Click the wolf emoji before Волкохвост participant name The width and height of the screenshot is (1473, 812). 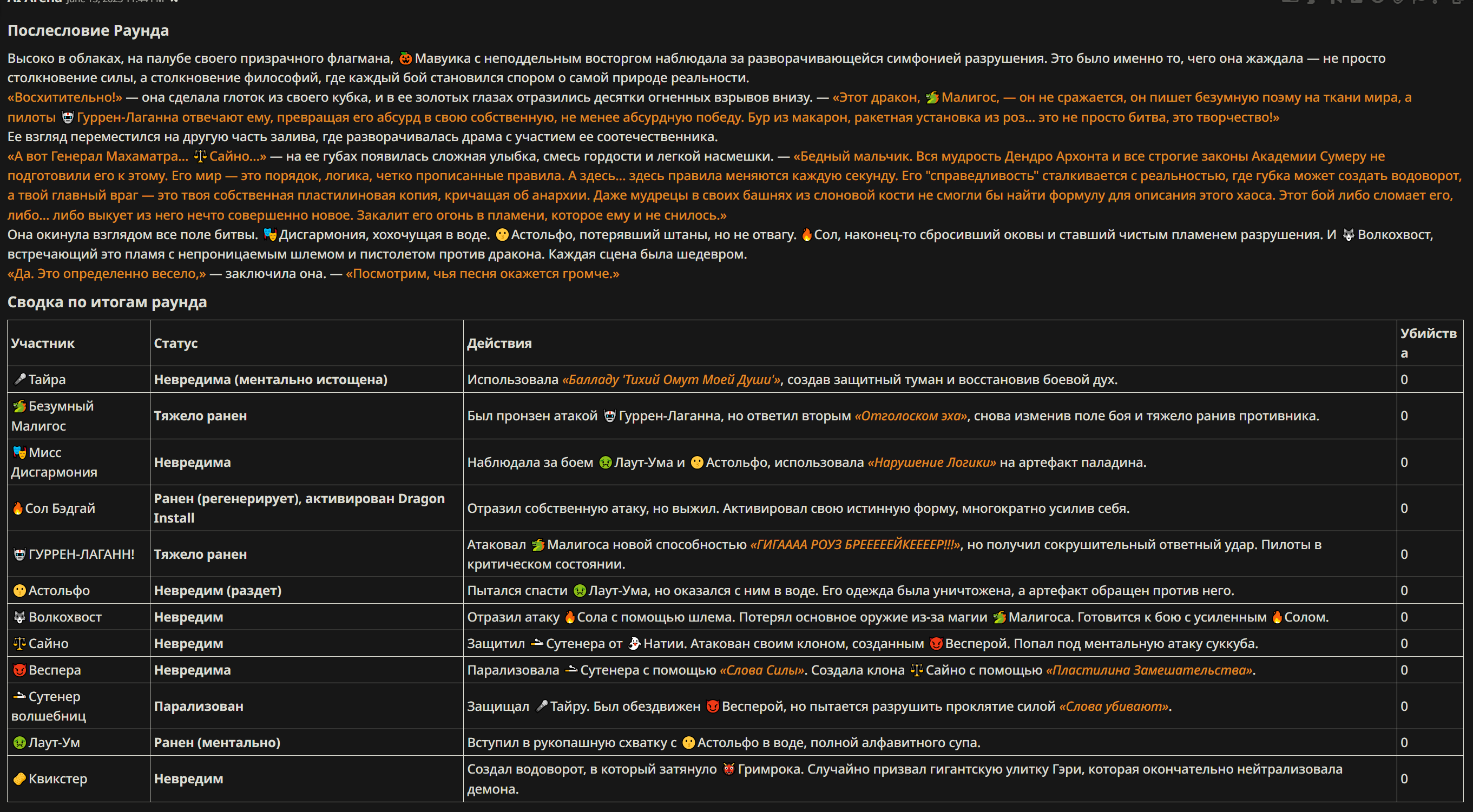(20, 617)
